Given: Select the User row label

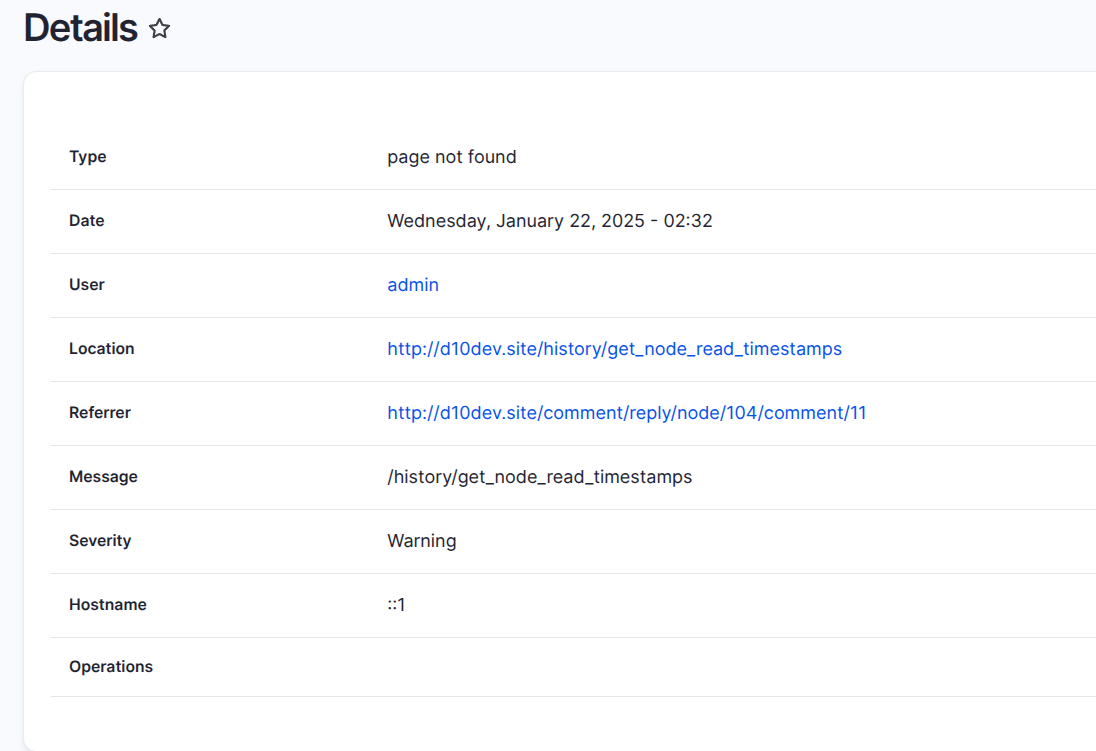Looking at the screenshot, I should coord(86,285).
